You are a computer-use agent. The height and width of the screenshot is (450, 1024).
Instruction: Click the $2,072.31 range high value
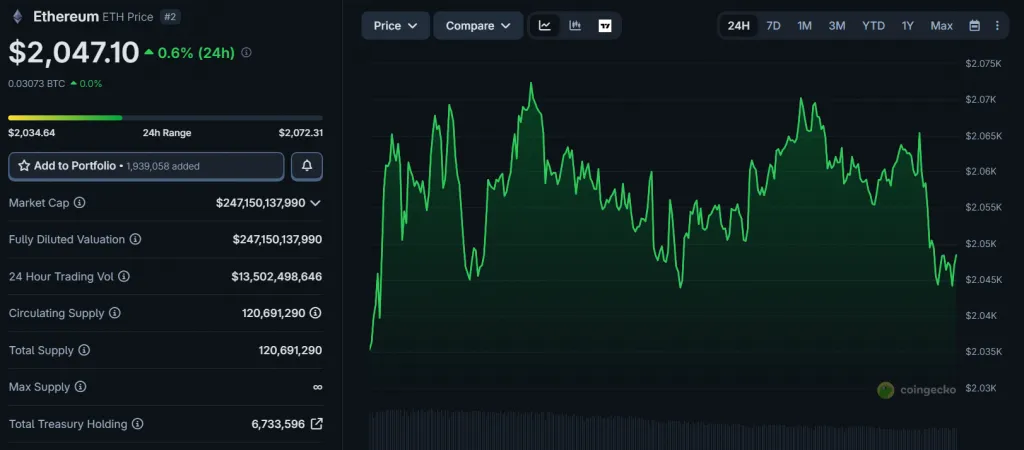(300, 133)
